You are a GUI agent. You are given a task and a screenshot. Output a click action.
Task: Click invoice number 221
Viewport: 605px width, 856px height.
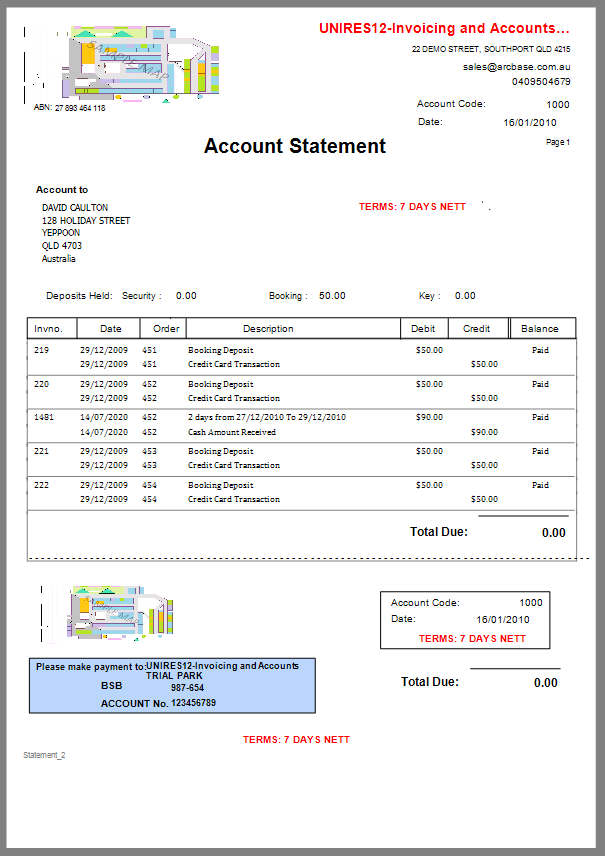click(41, 451)
